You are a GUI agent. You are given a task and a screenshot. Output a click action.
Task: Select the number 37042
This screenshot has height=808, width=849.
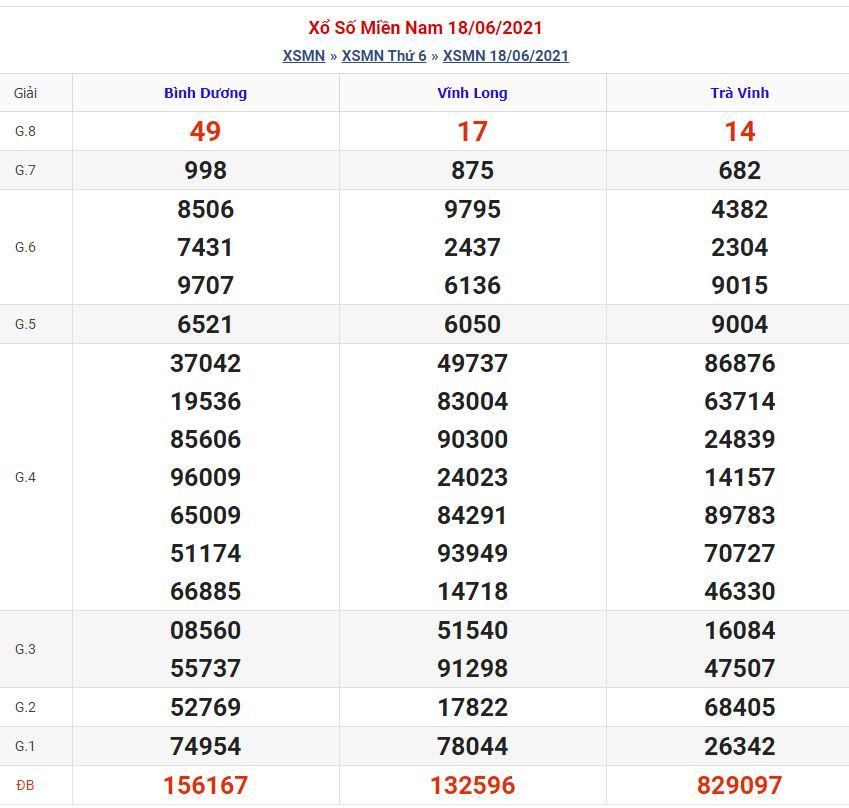point(205,363)
